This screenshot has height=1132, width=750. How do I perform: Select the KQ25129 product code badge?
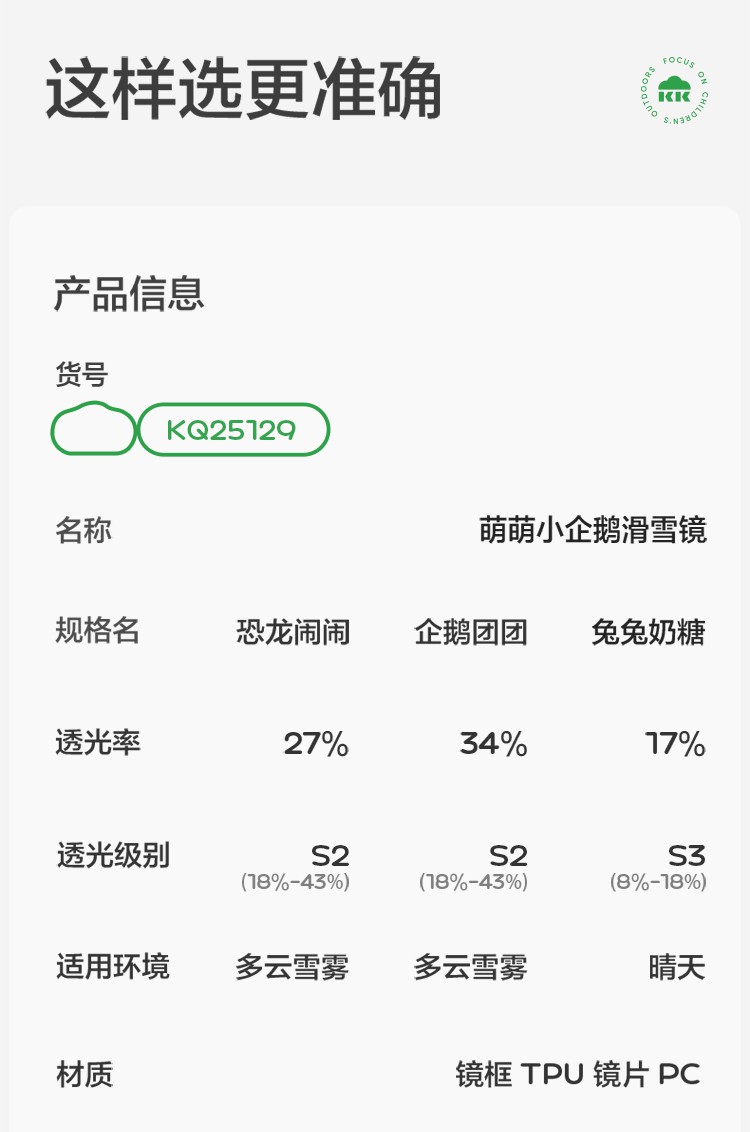(232, 430)
